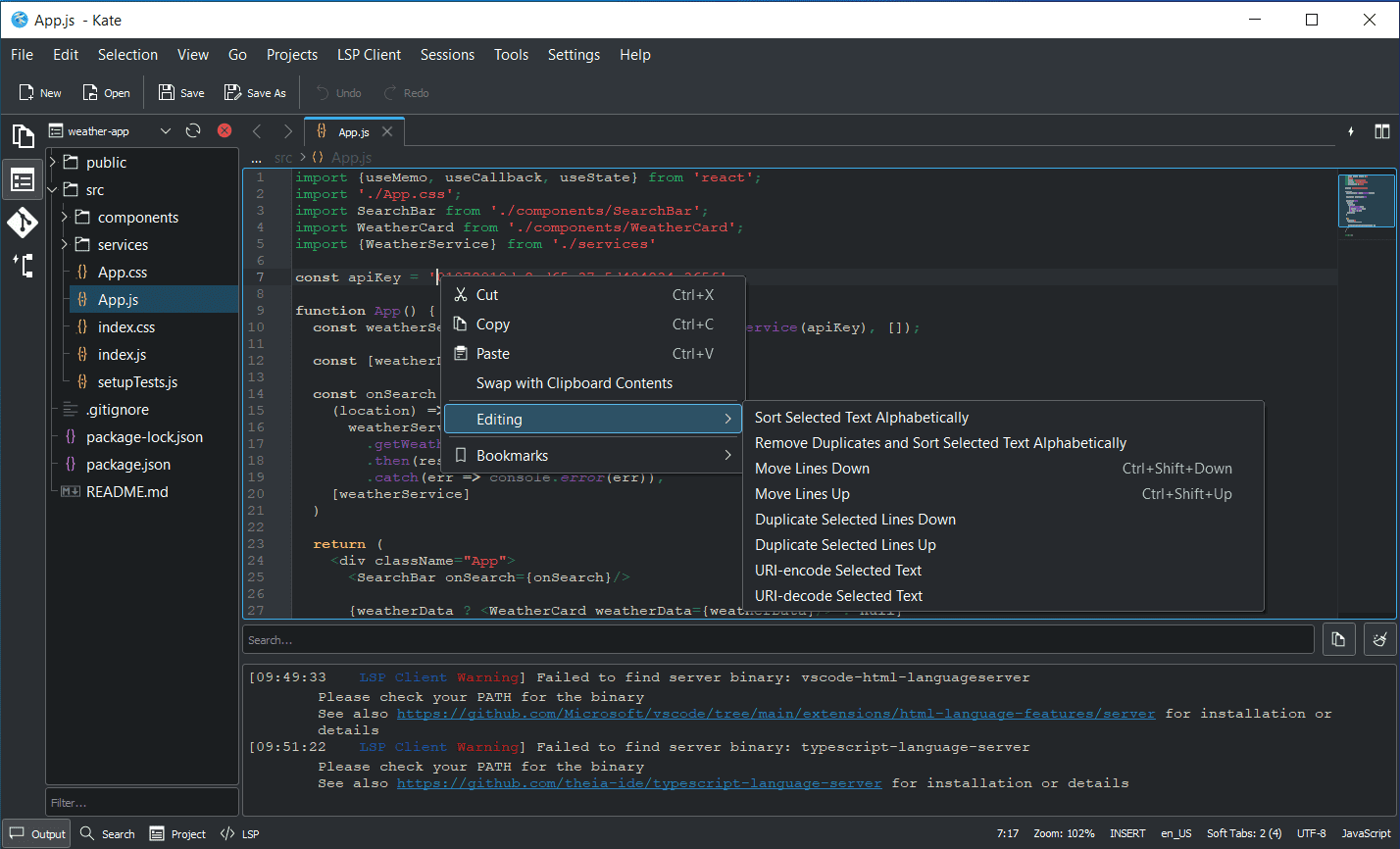Click the quick open lightning icon

[x=1351, y=131]
